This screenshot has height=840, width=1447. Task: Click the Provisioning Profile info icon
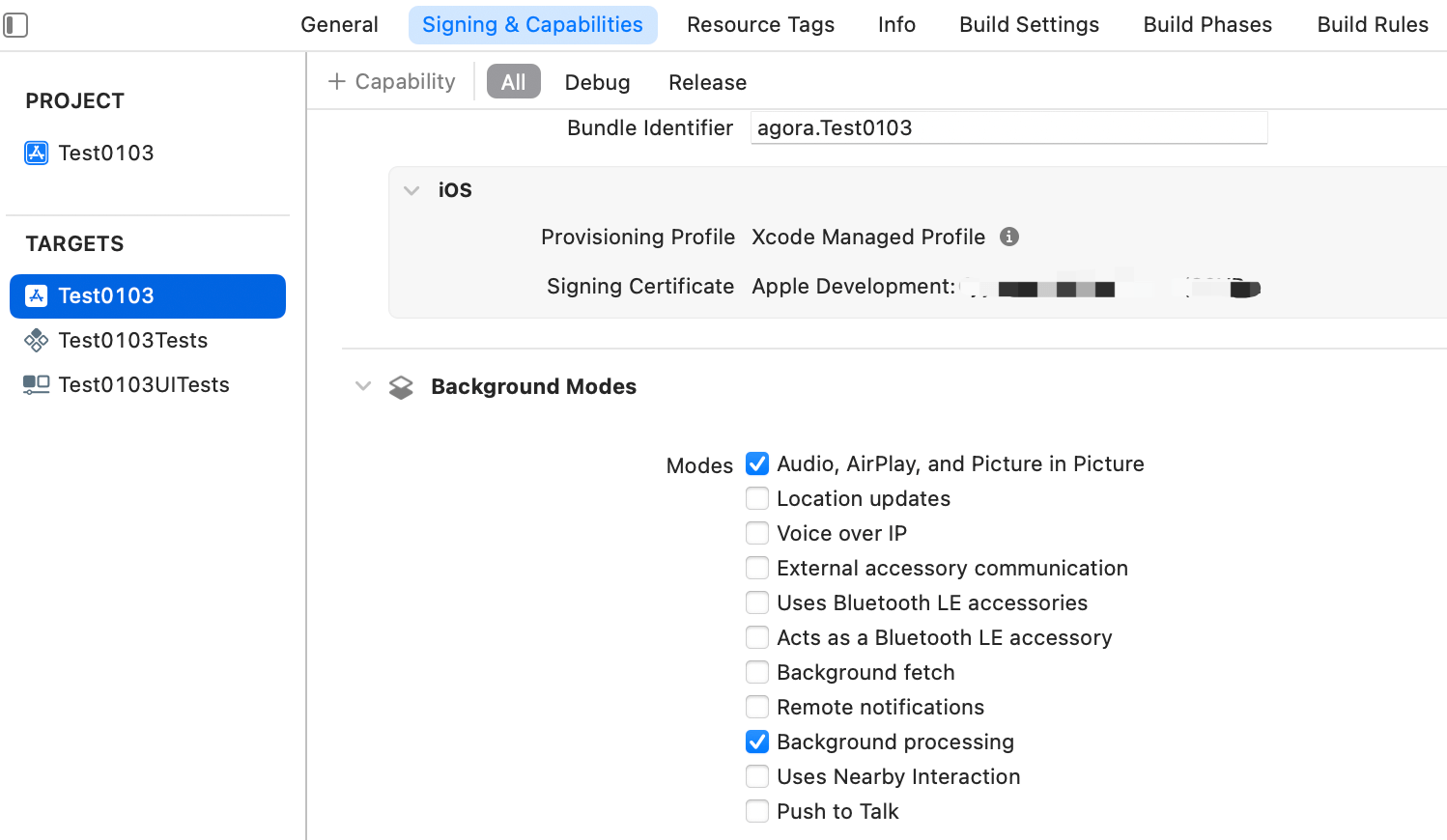1009,237
